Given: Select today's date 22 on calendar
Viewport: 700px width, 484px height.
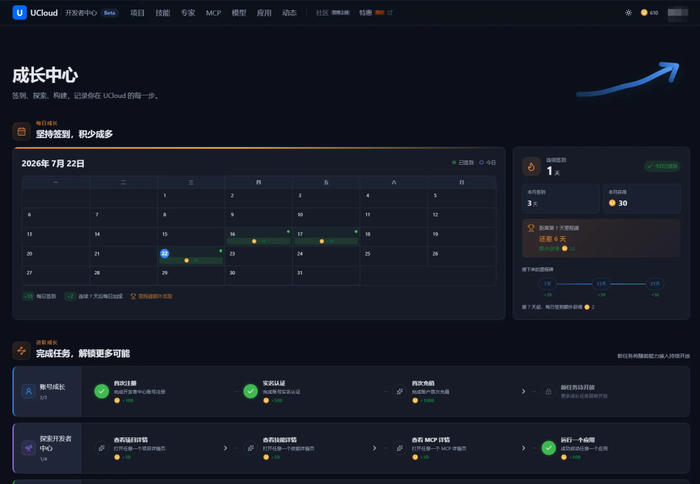Looking at the screenshot, I should tap(164, 253).
